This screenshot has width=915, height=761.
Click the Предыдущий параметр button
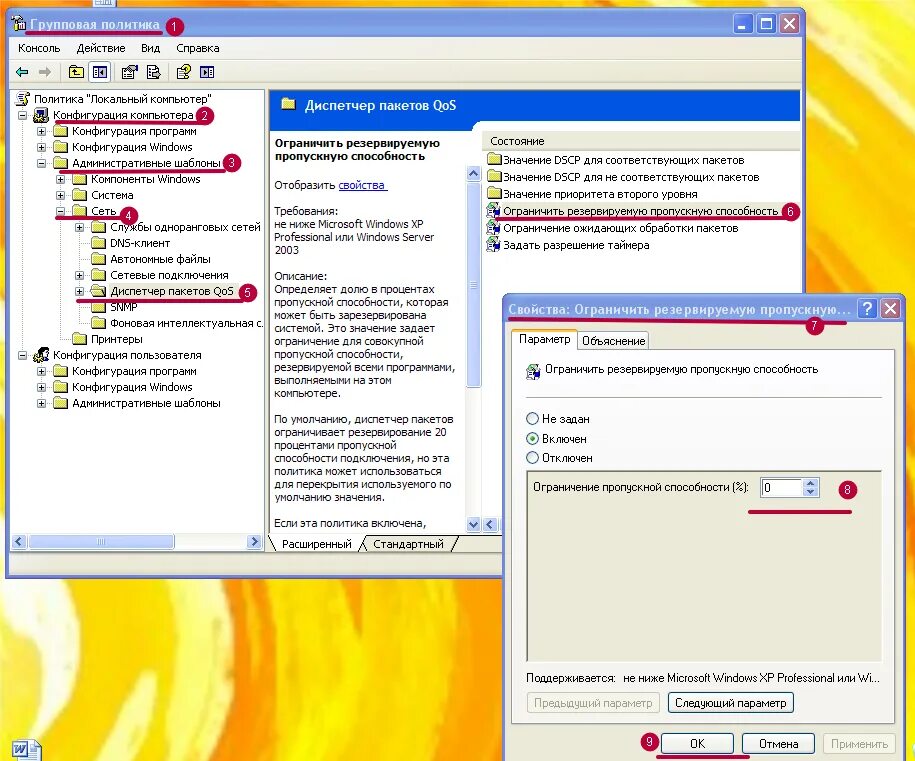coord(593,703)
